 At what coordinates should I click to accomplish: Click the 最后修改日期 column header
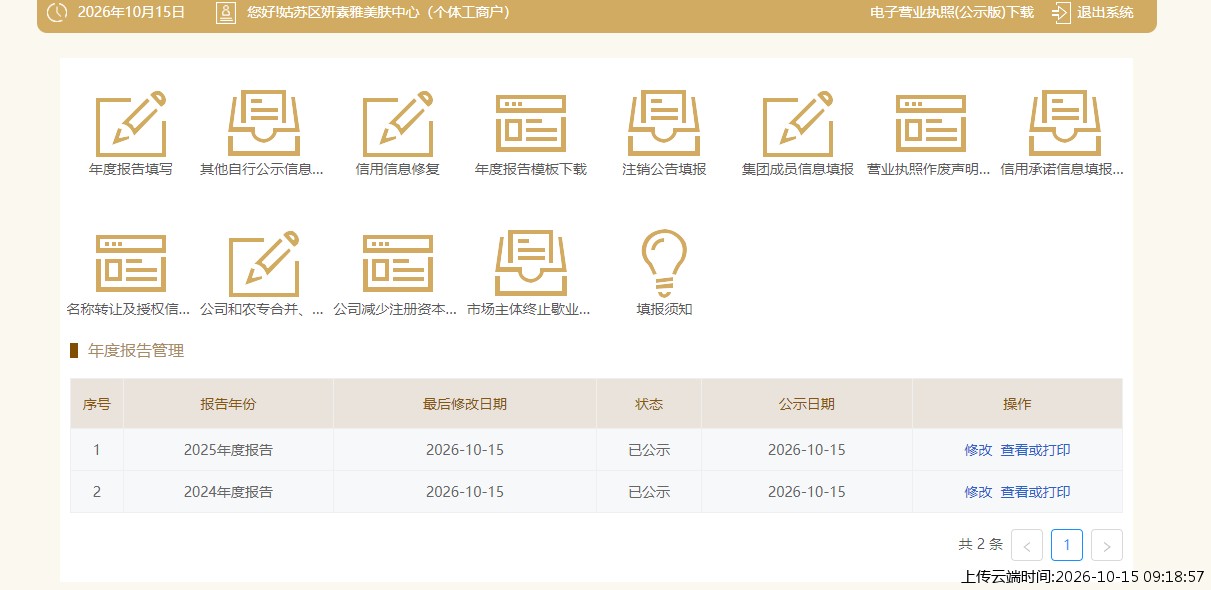[465, 404]
